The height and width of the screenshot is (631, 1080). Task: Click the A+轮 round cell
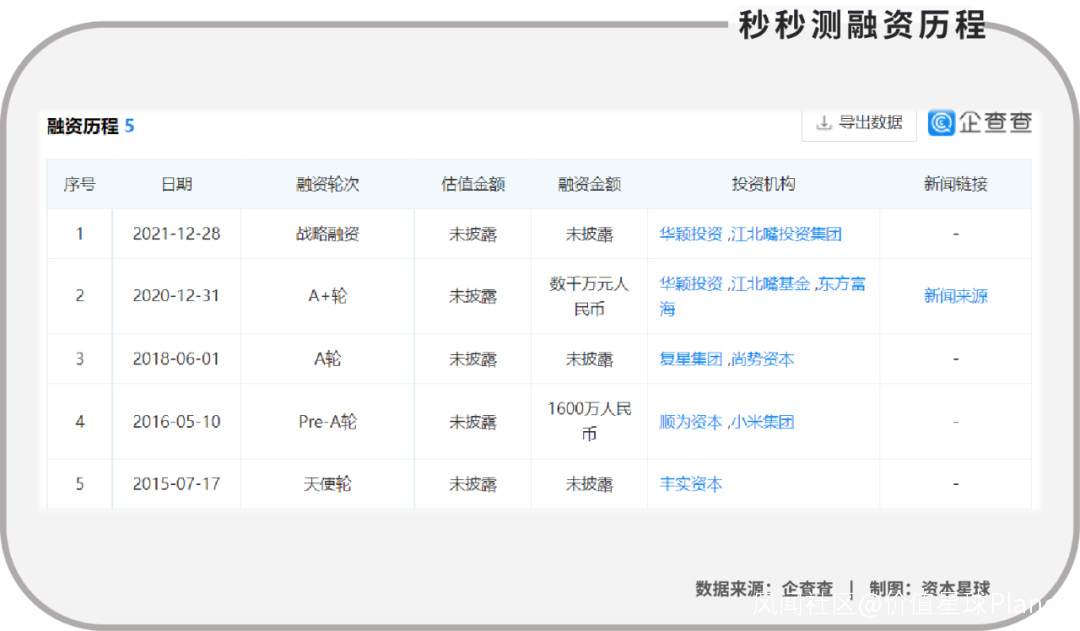(x=327, y=296)
